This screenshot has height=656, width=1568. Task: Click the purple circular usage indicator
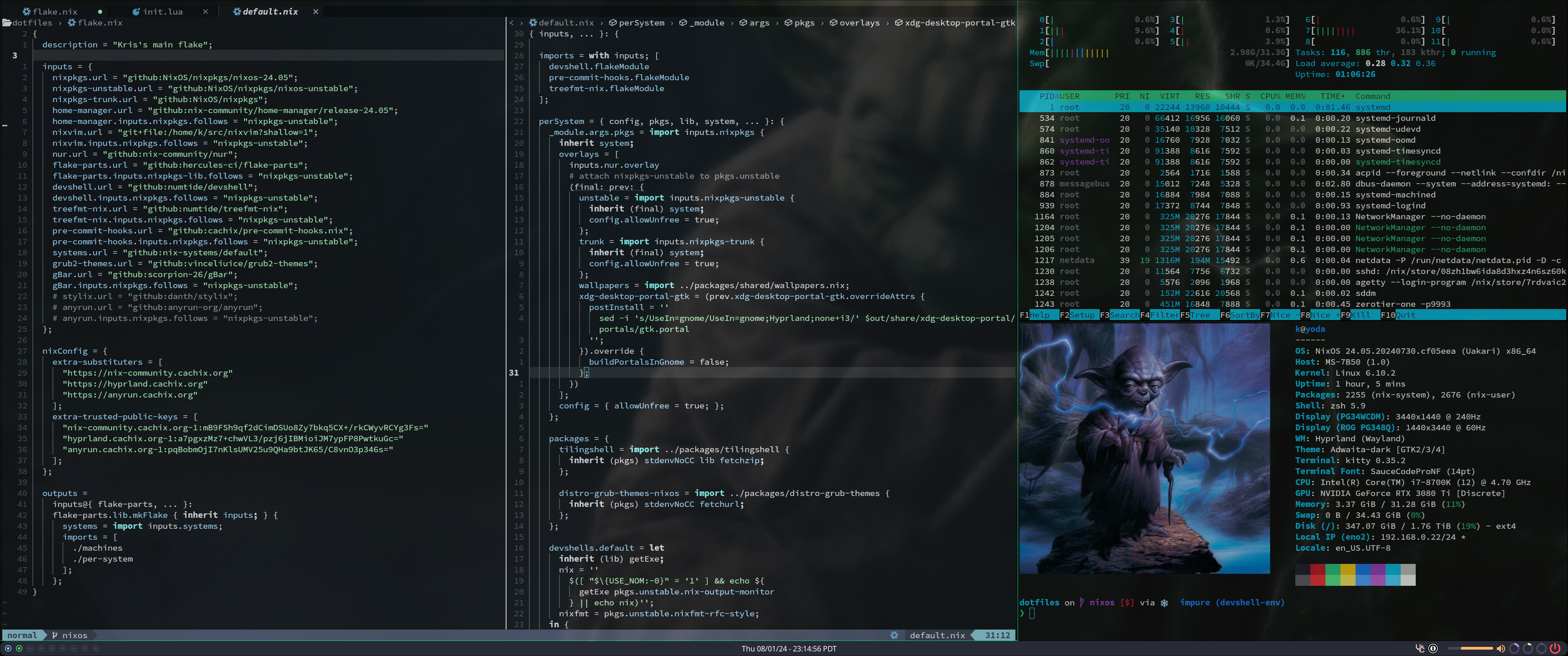tap(1515, 649)
